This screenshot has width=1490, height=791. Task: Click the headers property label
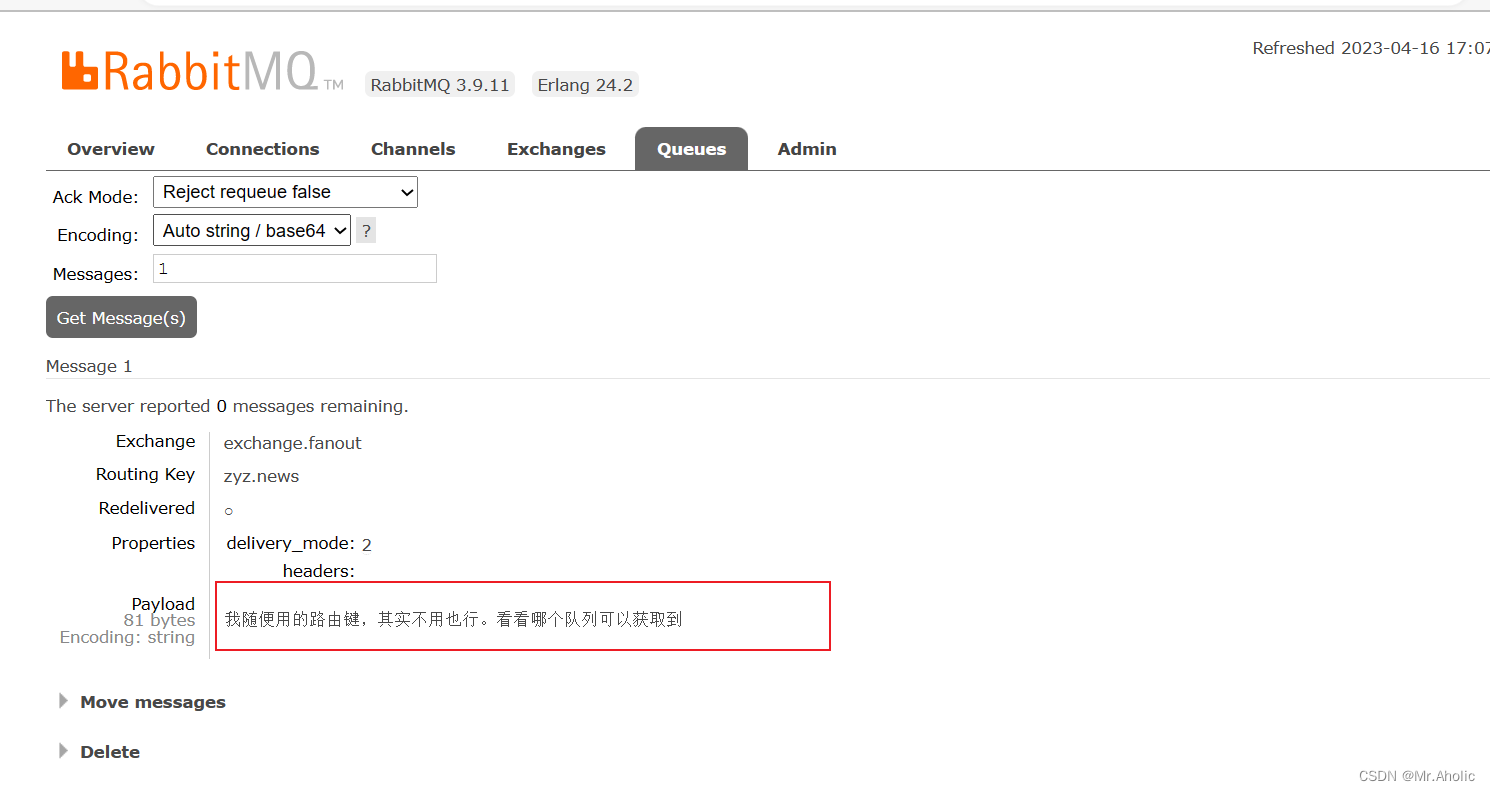319,571
